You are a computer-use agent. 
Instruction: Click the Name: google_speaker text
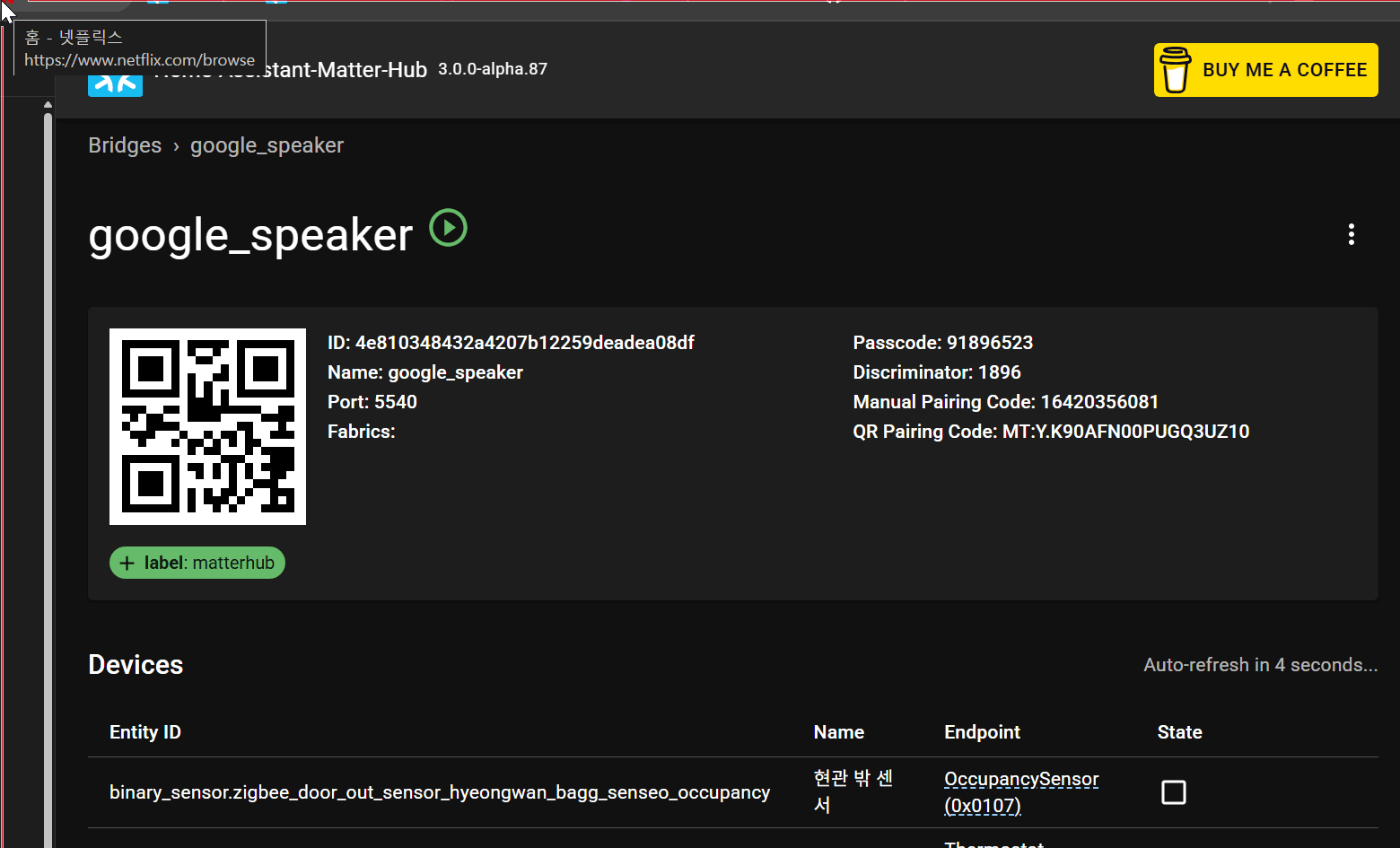point(425,372)
